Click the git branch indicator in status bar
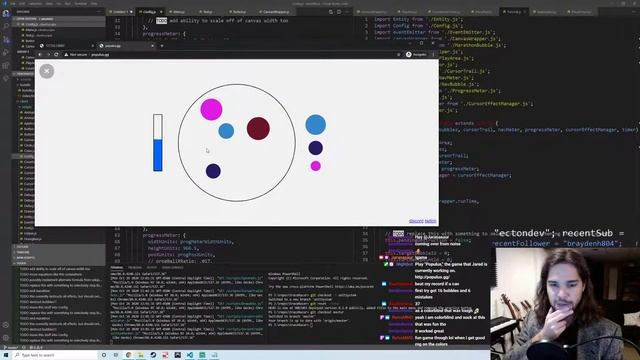This screenshot has width=640, height=360. [11, 348]
